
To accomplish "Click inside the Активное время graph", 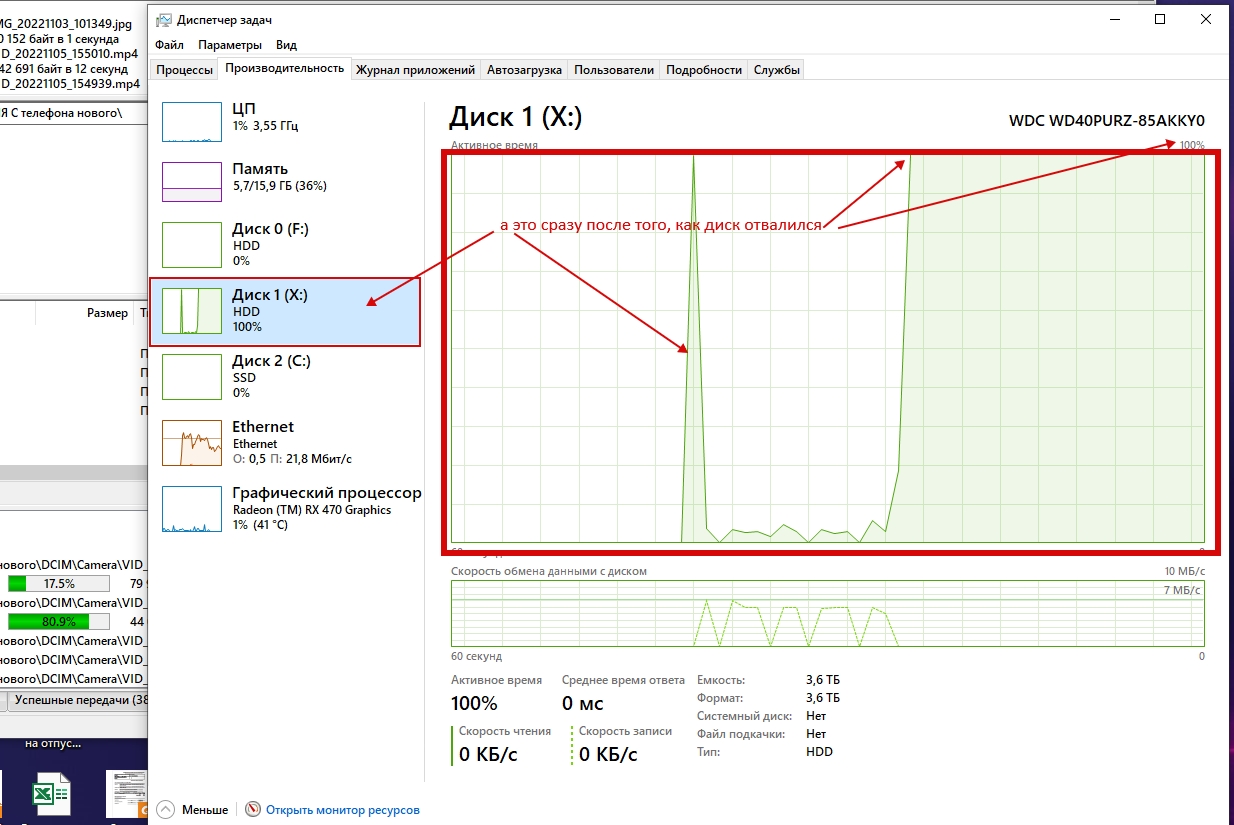I will 828,348.
